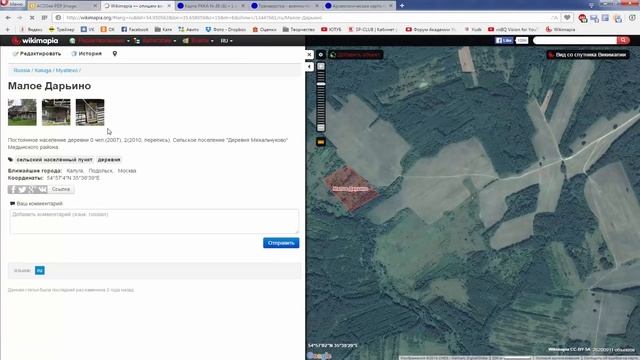
Task: Click the location pin icon
Action: pos(115,54)
